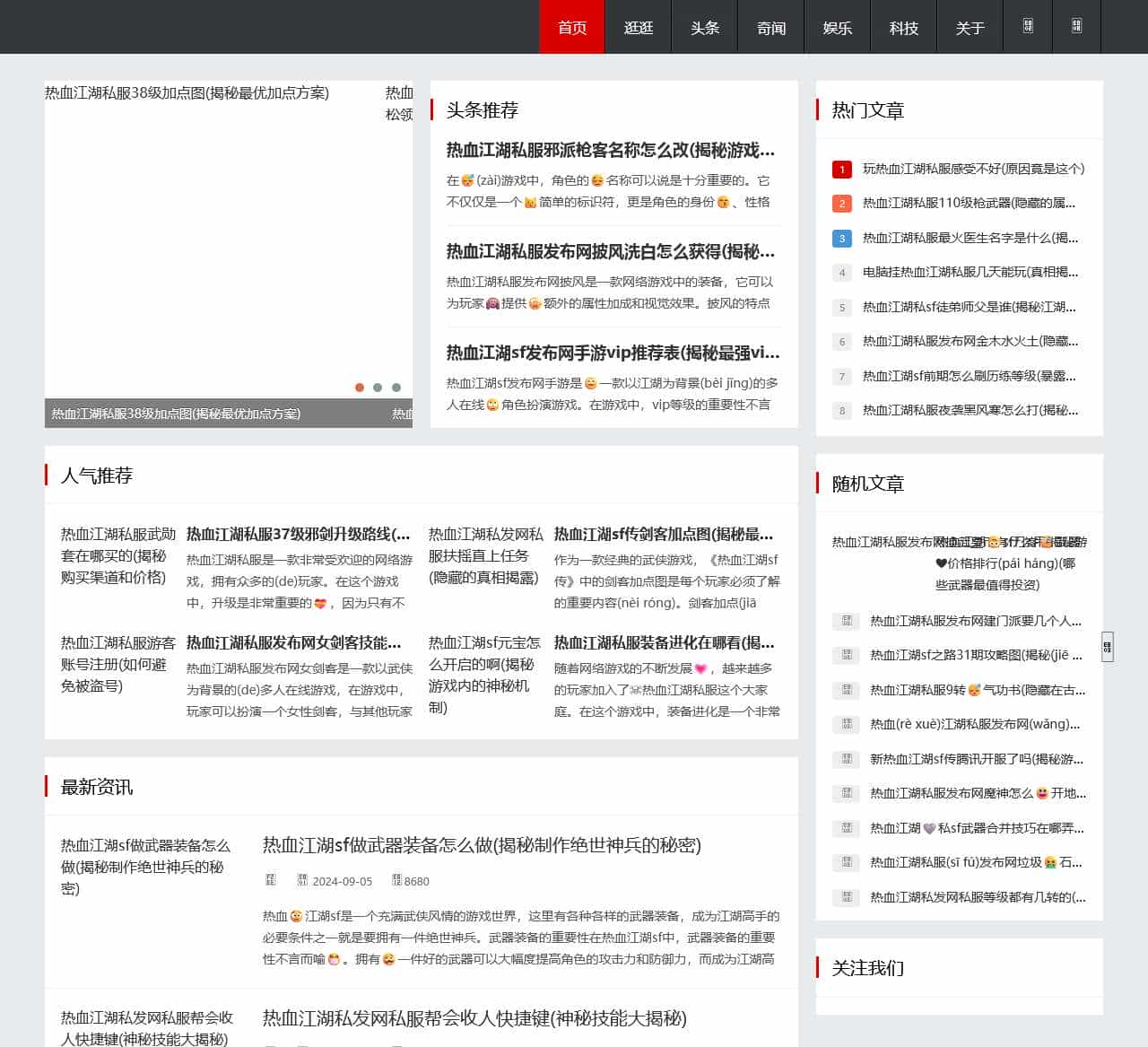The width and height of the screenshot is (1148, 1047).
Task: Select the second carousel indicator dot
Action: 378,388
